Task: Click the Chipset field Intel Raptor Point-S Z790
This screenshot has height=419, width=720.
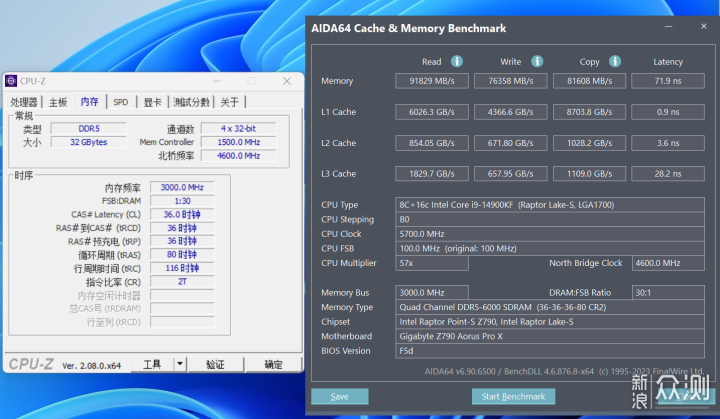Action: (550, 322)
